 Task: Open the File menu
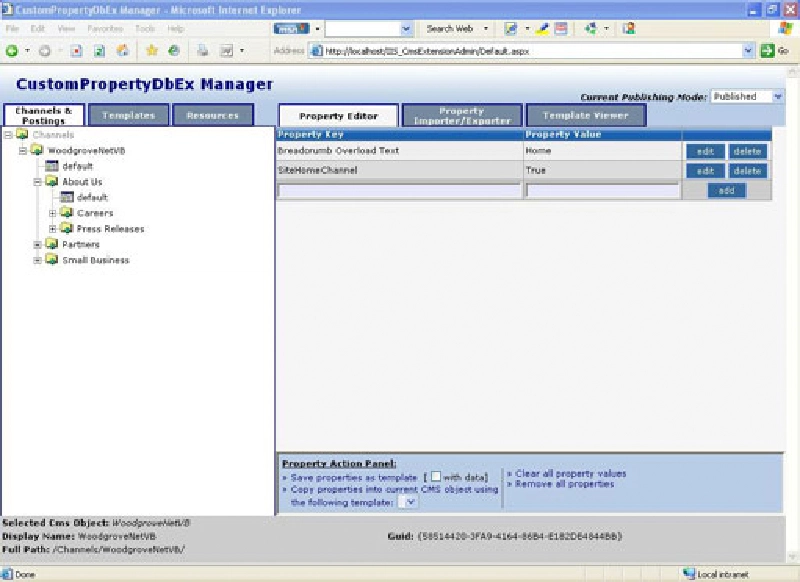point(12,29)
